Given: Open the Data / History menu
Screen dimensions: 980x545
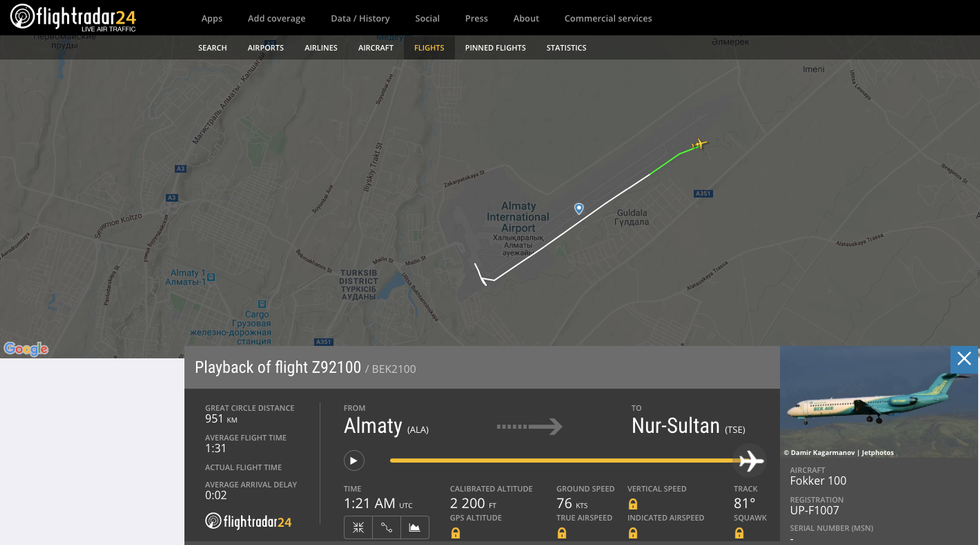Looking at the screenshot, I should pos(360,19).
